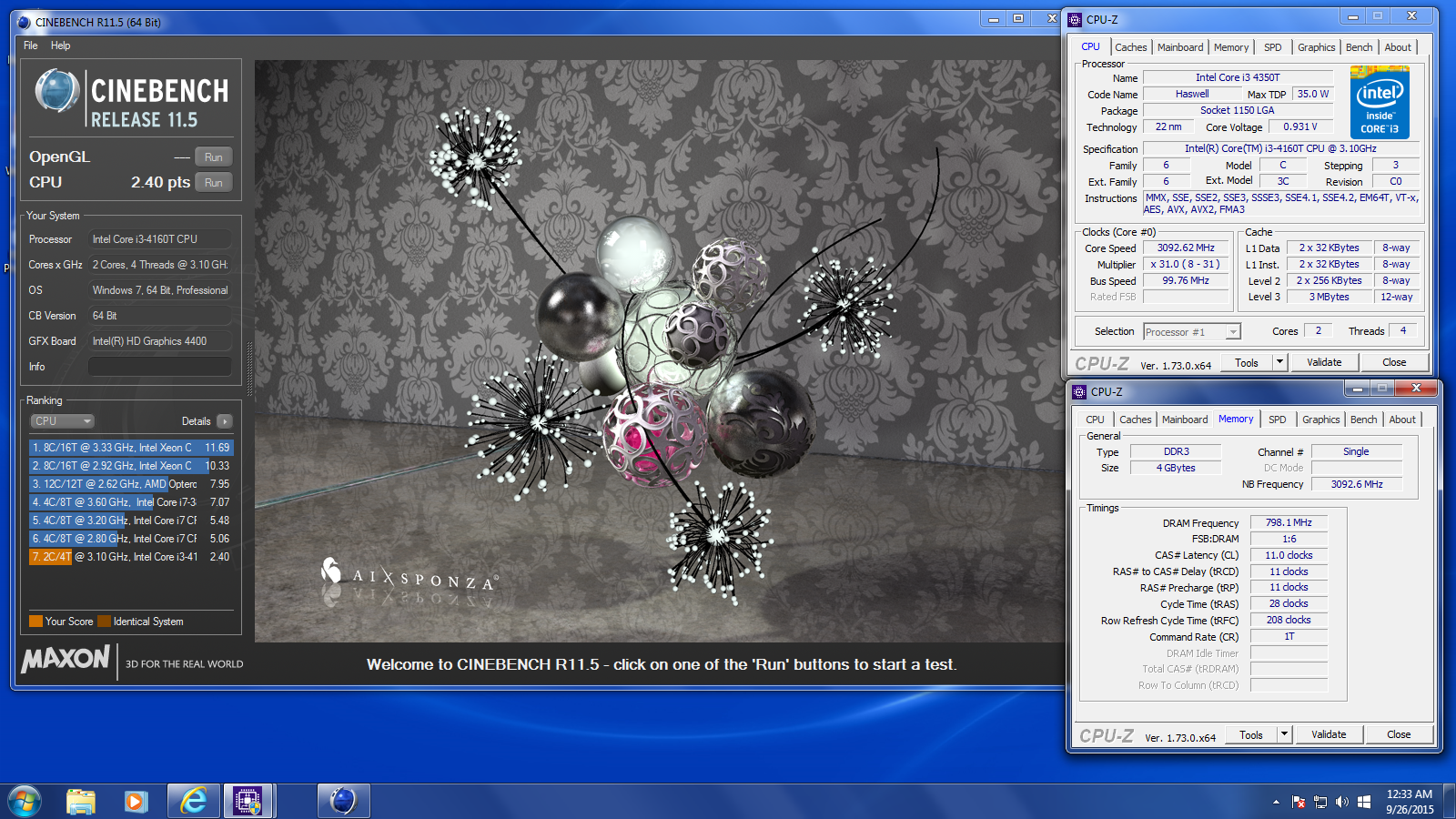Click Validate button in top CPU-Z
1456x819 pixels.
click(x=1324, y=362)
